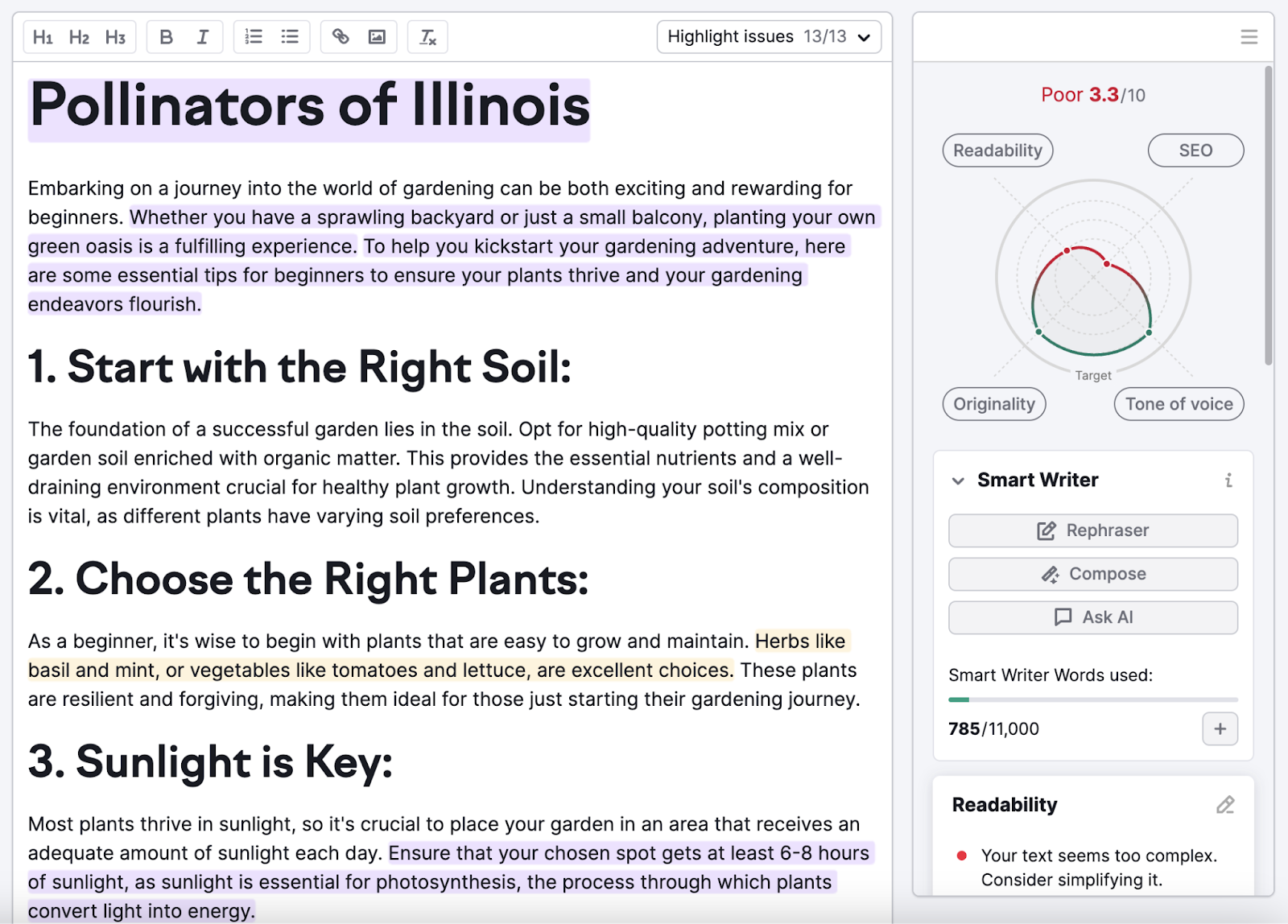Apply Heading 1 style
Image resolution: width=1288 pixels, height=924 pixels.
click(x=43, y=36)
